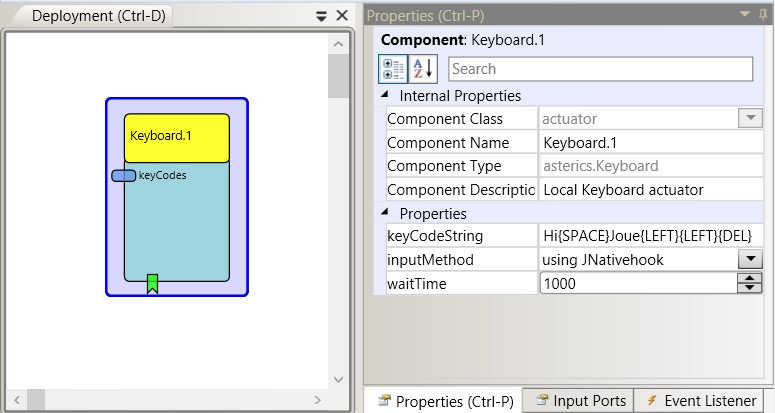Click the keyCodes input port
Viewport: 775px width, 413px height.
coord(124,175)
